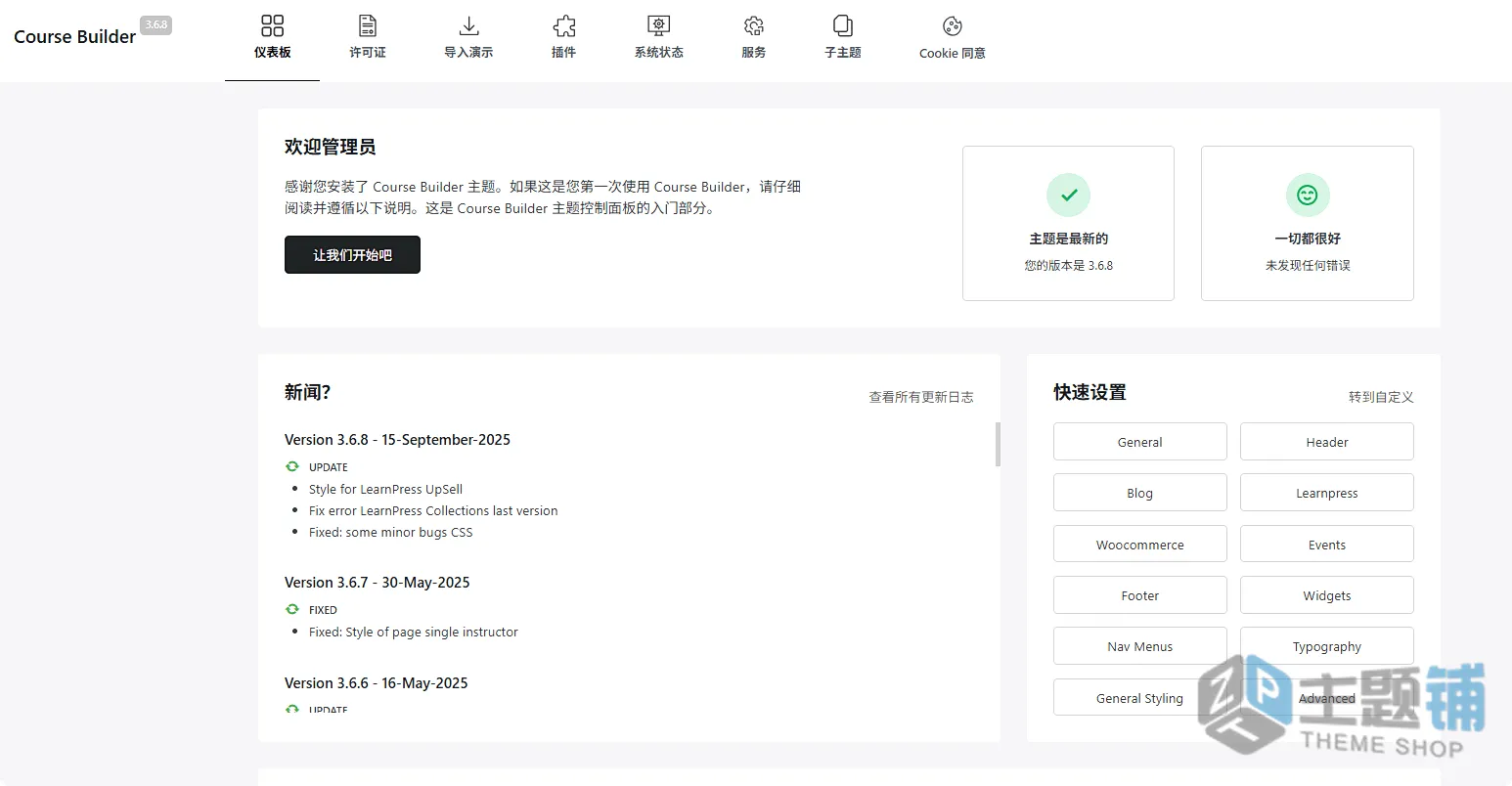Click heading Version 3.6.6 - 16-May-2025

point(376,683)
